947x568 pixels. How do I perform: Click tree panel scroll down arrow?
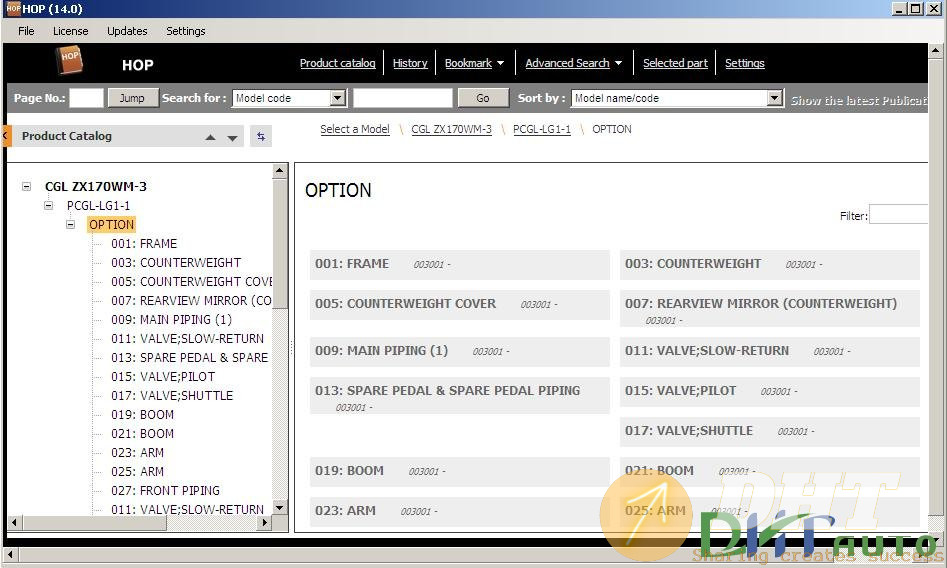click(x=280, y=508)
